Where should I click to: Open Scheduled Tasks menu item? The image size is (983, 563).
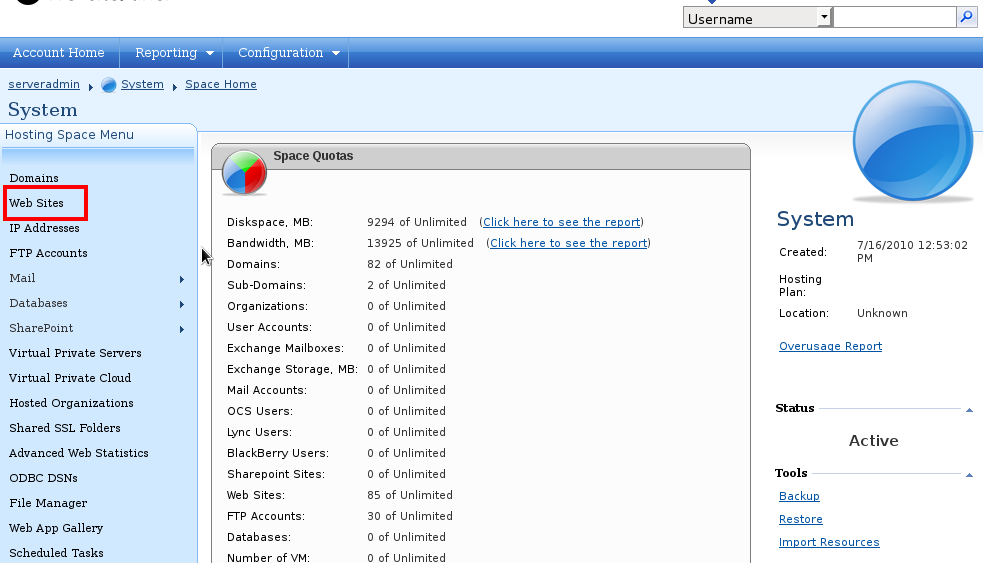(x=56, y=553)
